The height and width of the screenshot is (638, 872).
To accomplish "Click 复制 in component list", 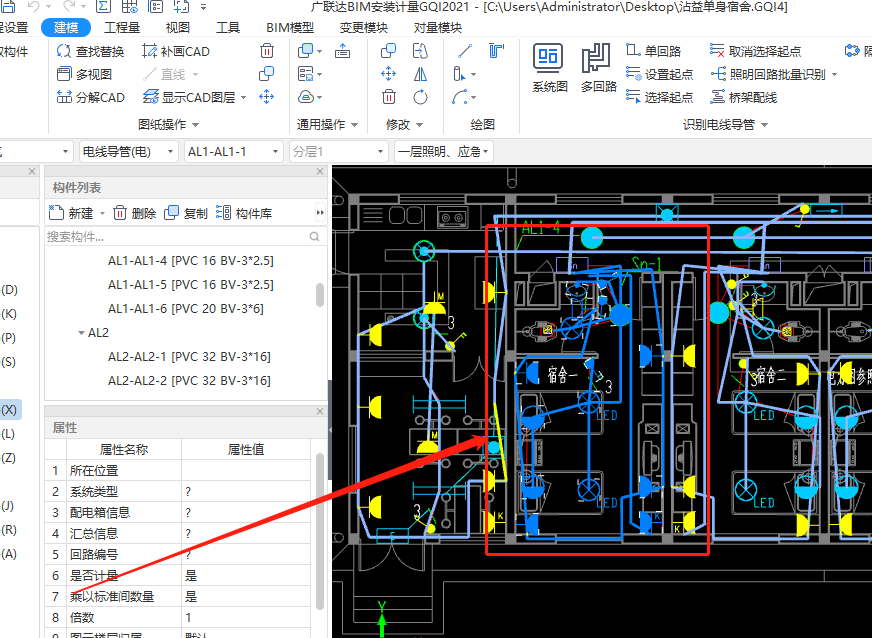I will [x=186, y=213].
